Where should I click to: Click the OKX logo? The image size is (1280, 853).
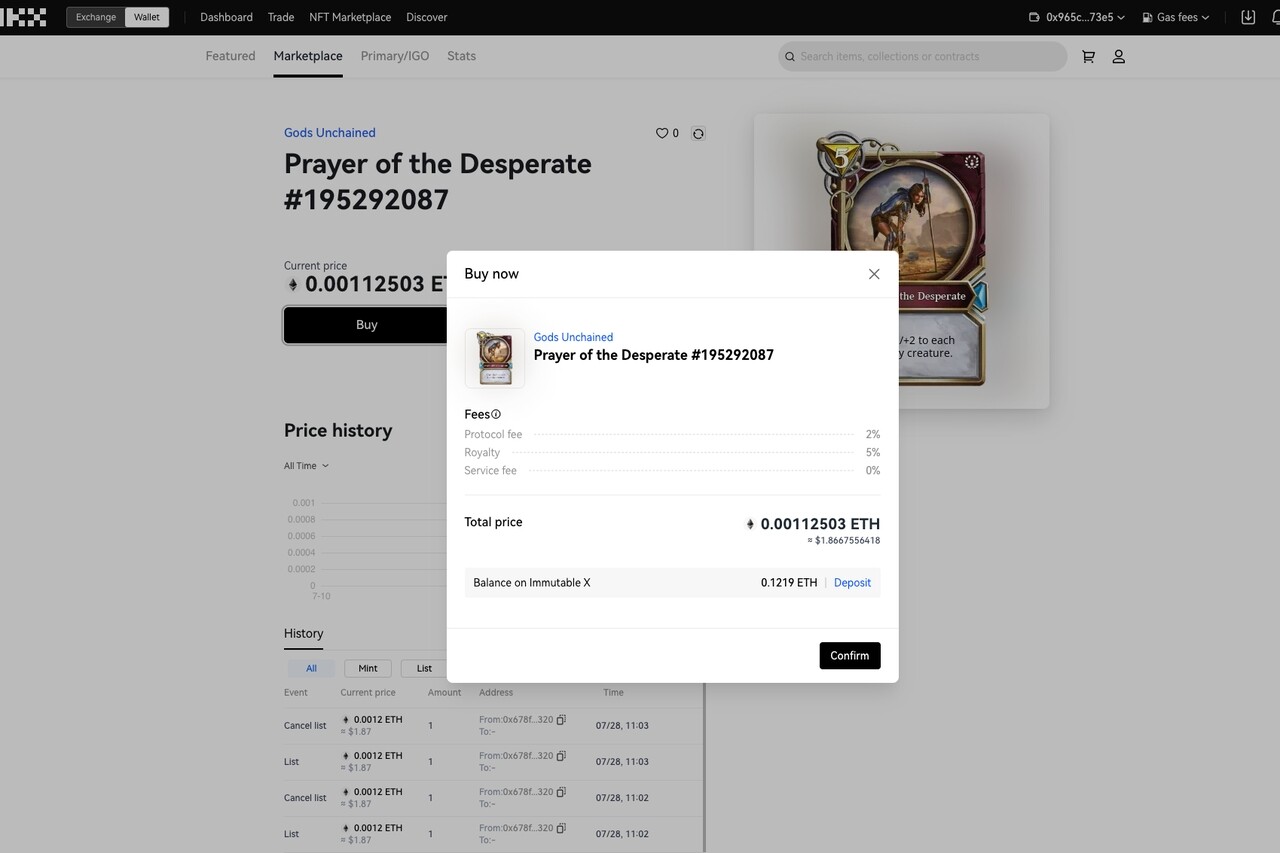coord(23,17)
